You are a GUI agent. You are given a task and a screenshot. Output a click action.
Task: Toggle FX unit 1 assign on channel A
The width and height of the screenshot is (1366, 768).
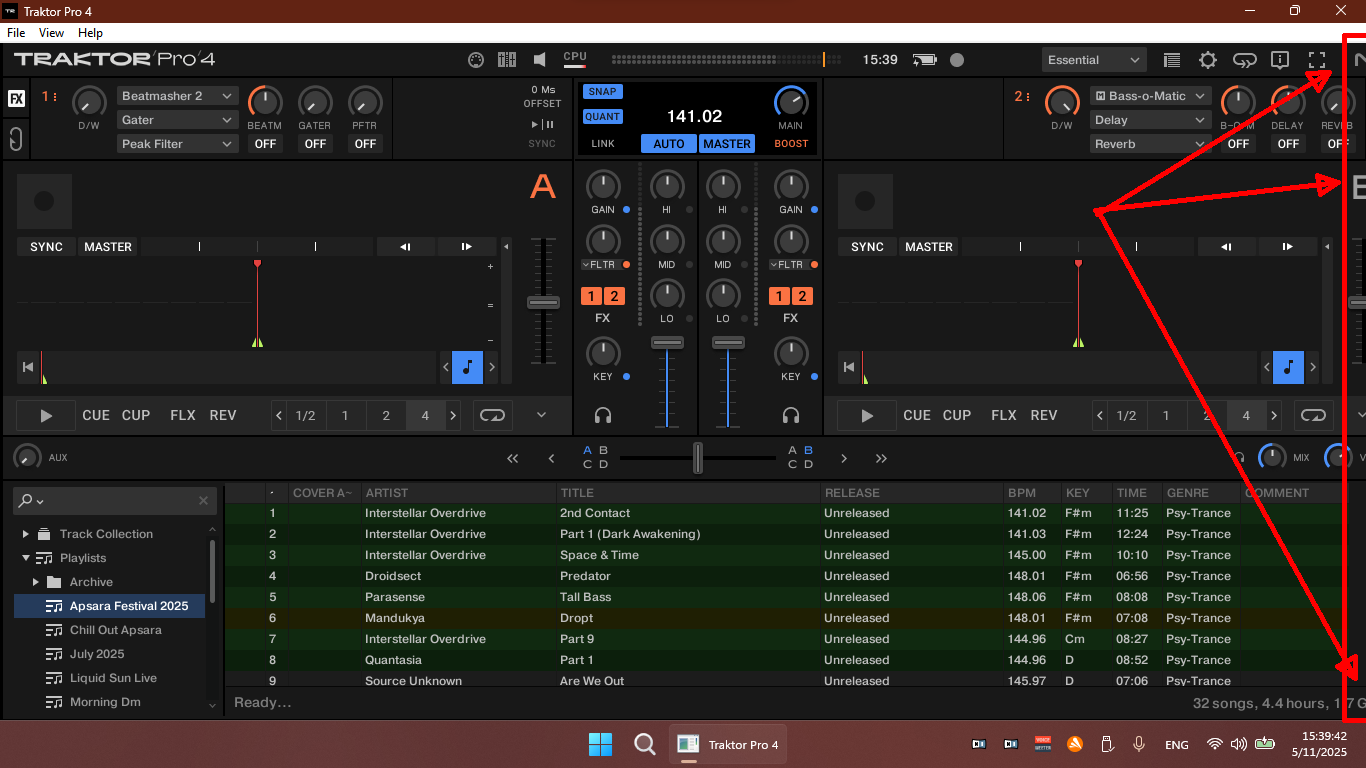coord(591,296)
